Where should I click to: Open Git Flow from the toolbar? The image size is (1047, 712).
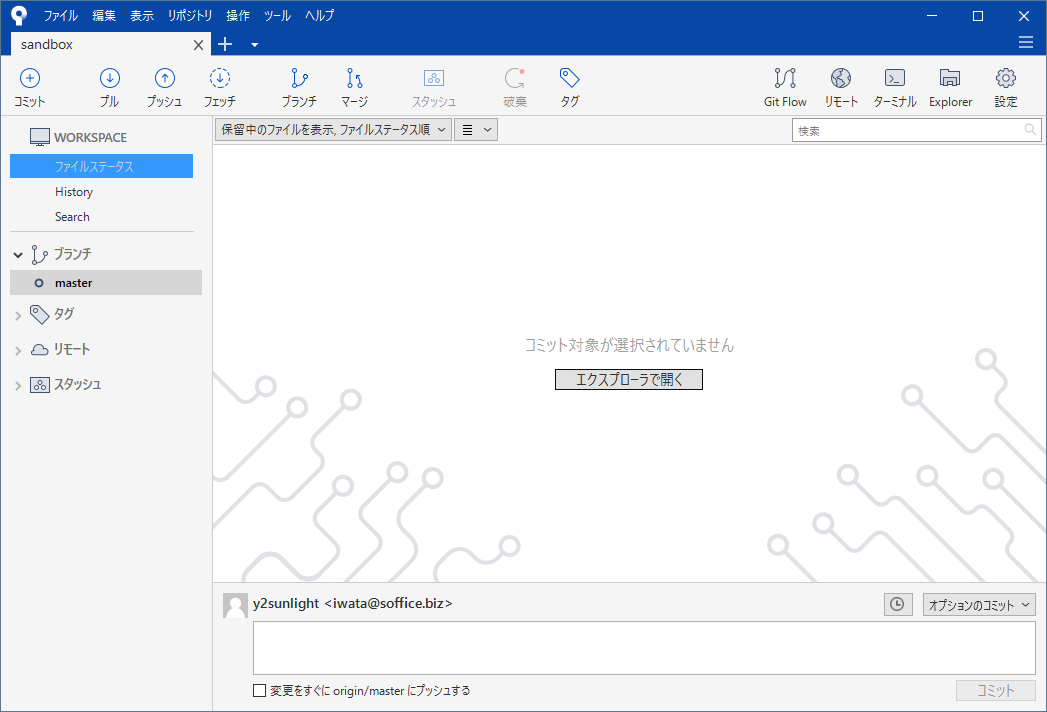click(785, 87)
